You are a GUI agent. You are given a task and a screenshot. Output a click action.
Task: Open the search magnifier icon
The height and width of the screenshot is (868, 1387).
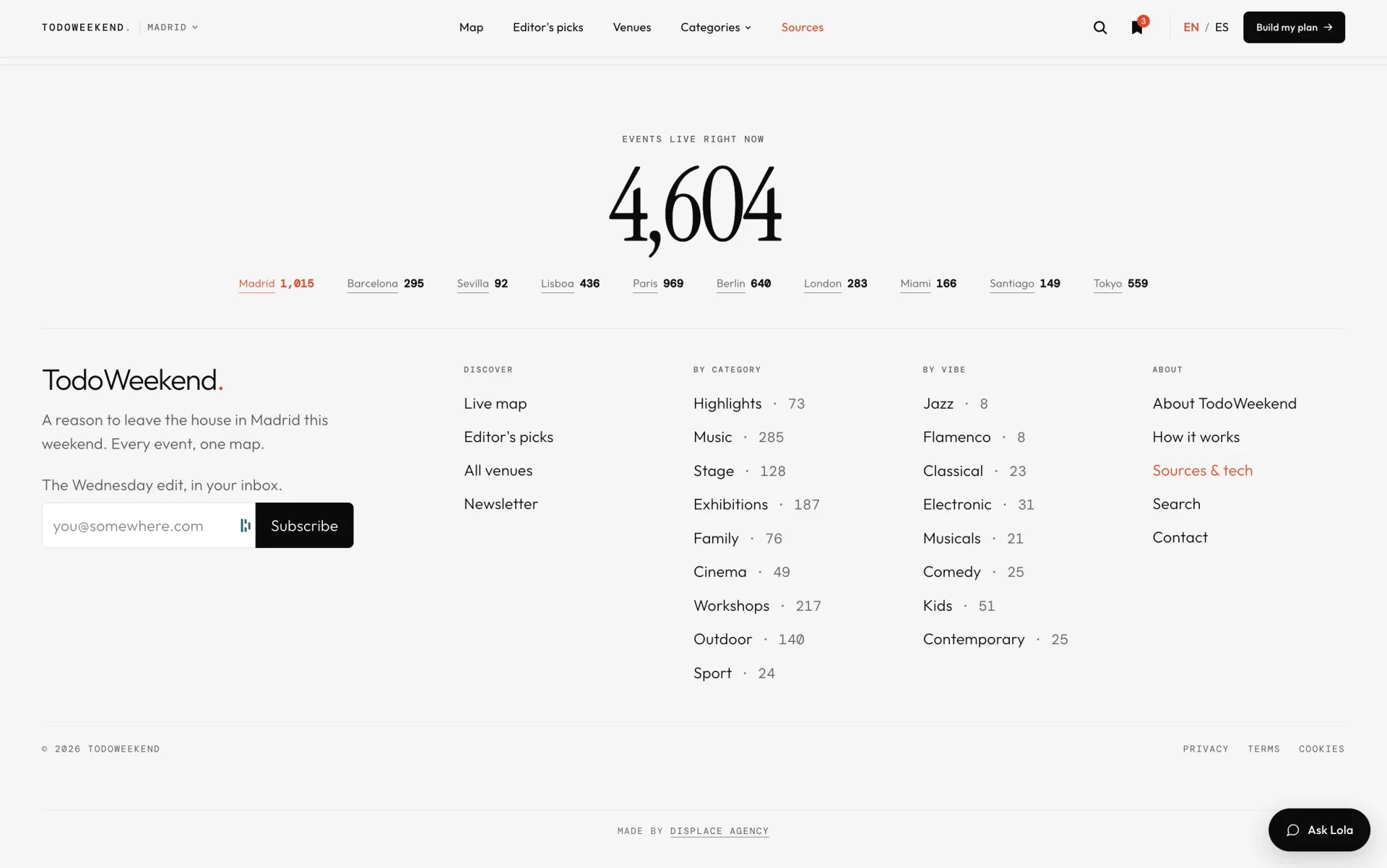coord(1099,27)
